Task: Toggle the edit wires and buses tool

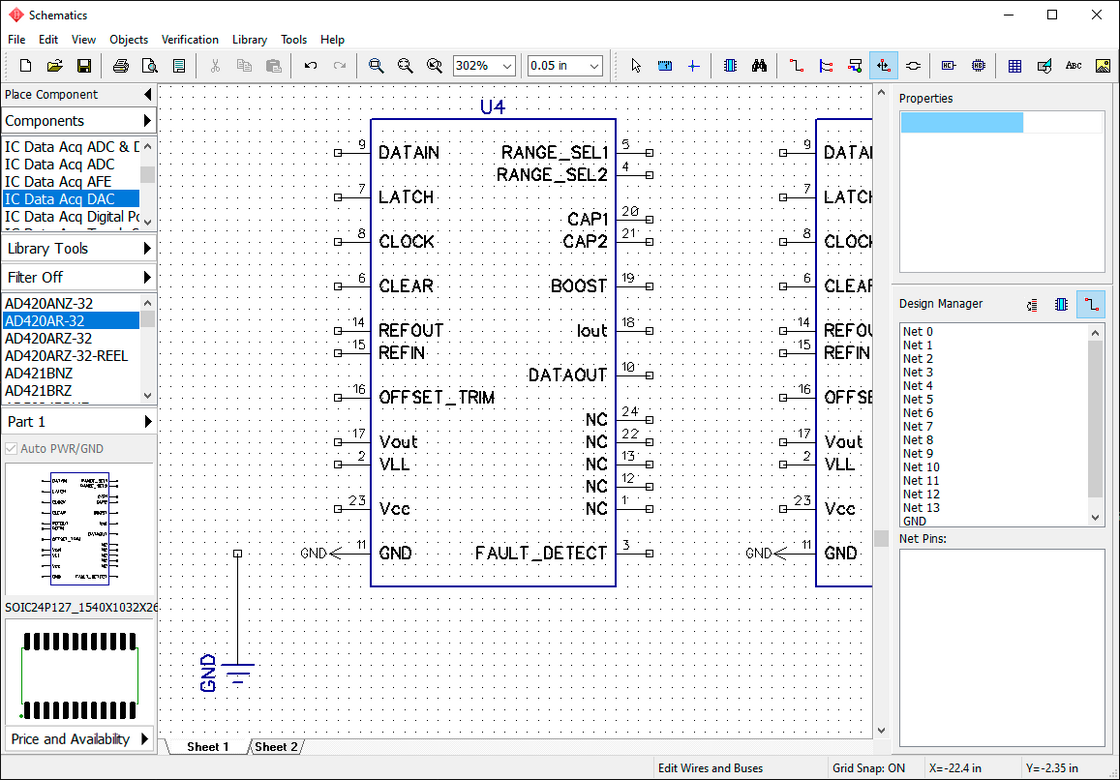Action: coord(884,66)
